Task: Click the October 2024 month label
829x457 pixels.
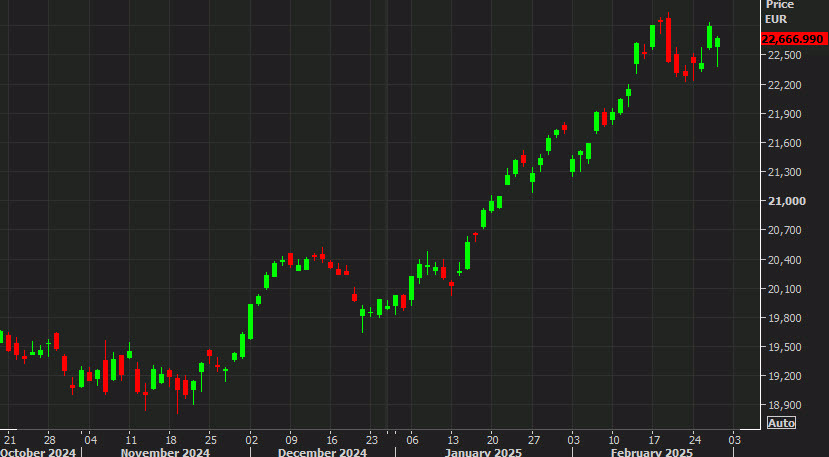Action: point(38,453)
